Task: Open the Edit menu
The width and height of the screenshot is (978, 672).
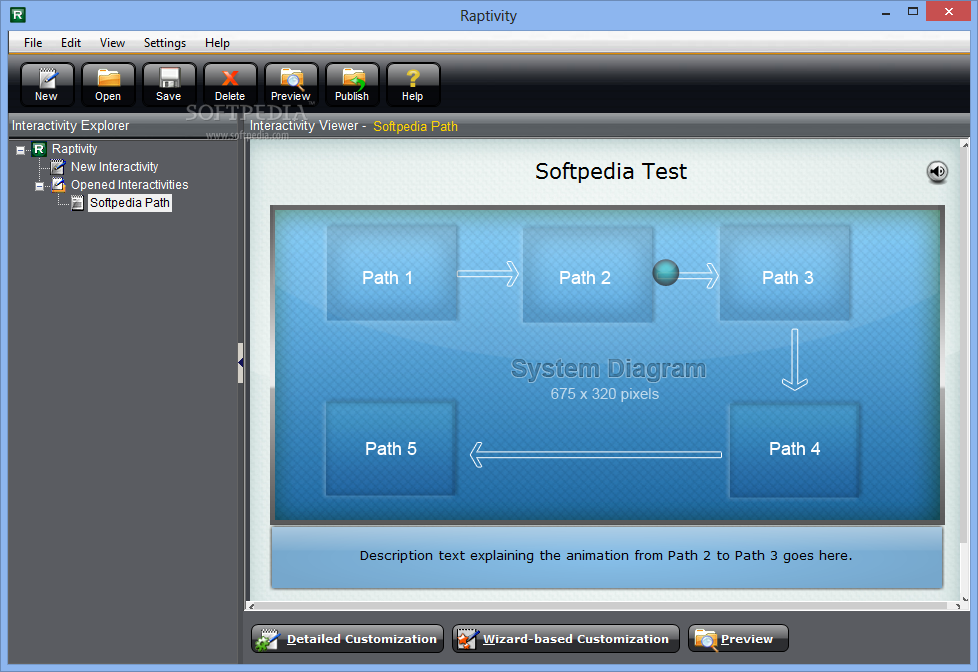Action: (x=70, y=43)
